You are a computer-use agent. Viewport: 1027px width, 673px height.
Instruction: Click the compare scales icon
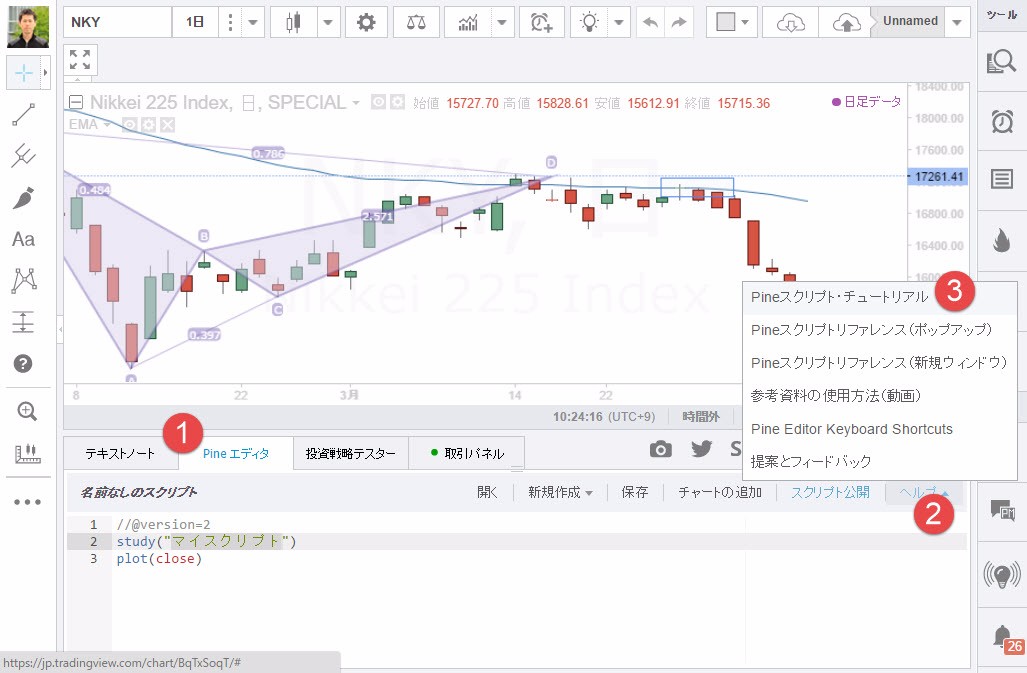(416, 22)
